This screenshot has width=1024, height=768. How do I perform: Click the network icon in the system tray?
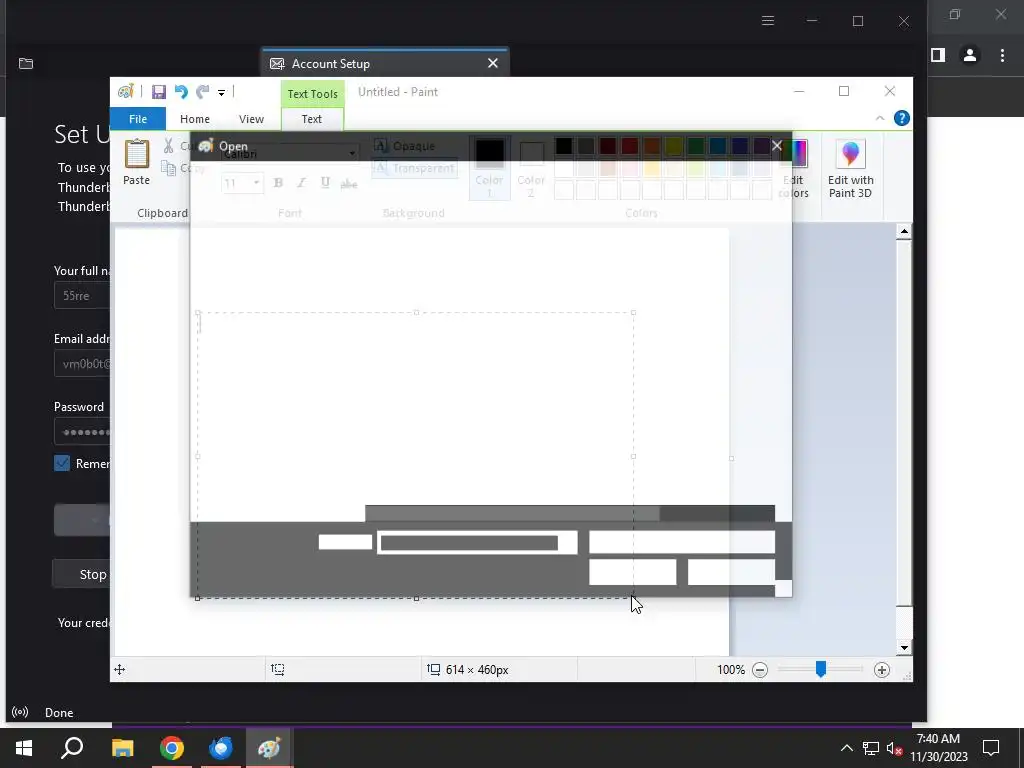[871, 748]
